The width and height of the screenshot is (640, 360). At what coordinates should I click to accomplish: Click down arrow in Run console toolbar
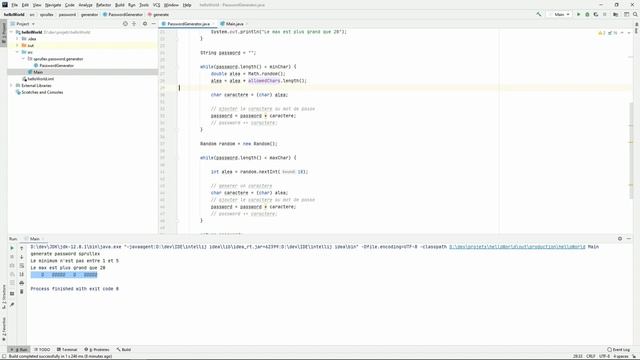point(22,257)
